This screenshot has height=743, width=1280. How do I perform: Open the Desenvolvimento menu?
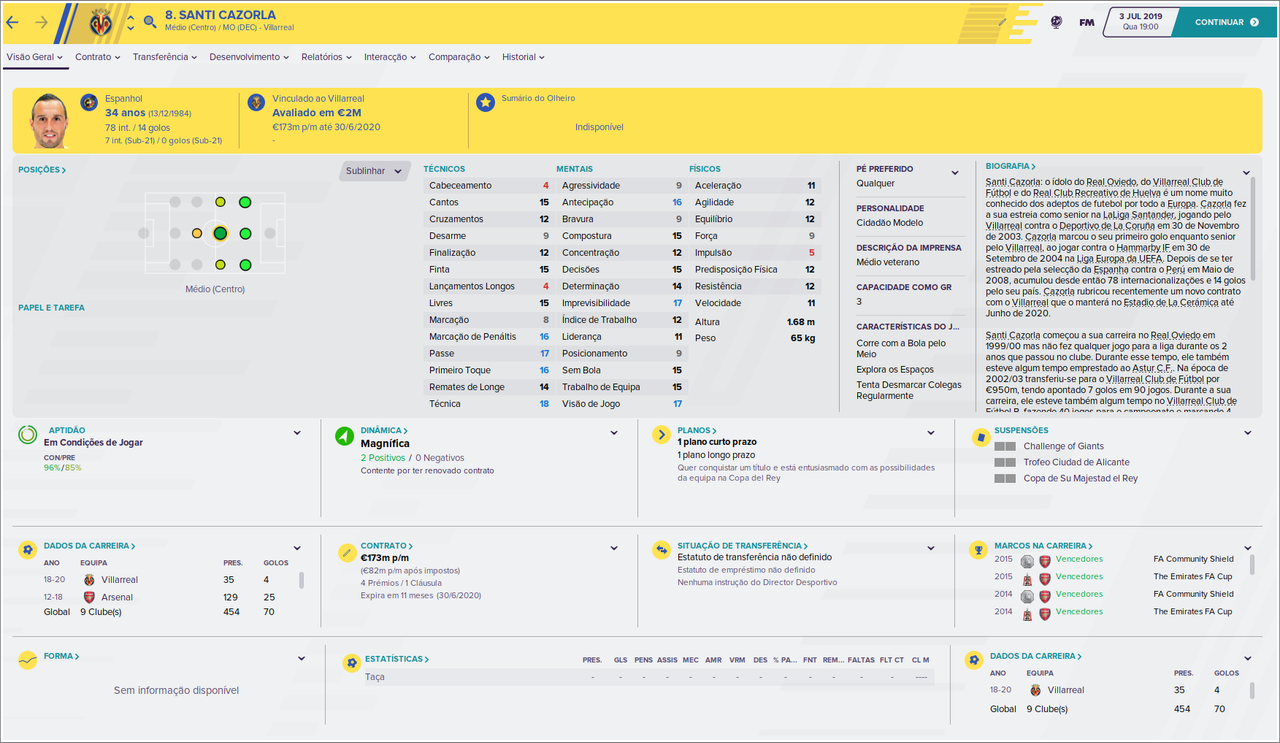pos(249,57)
